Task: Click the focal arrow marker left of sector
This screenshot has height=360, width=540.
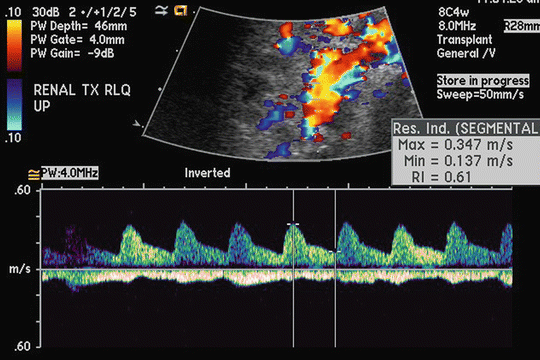Action: tap(137, 124)
